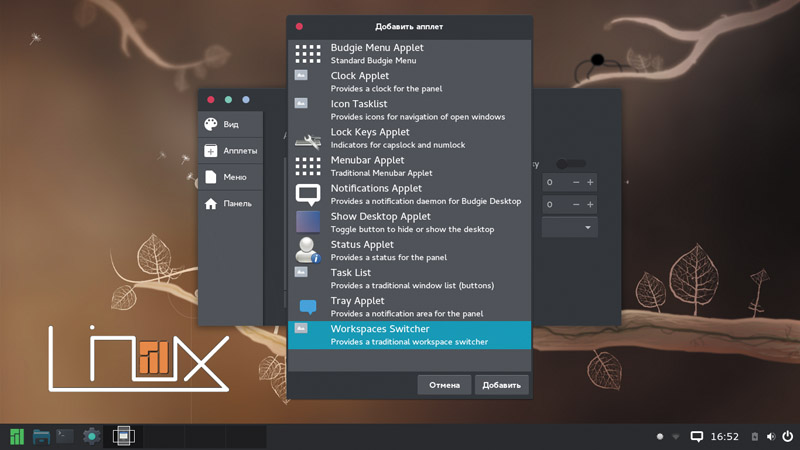Click the 16:52 clock in the panel
The height and width of the screenshot is (450, 800).
tap(724, 437)
